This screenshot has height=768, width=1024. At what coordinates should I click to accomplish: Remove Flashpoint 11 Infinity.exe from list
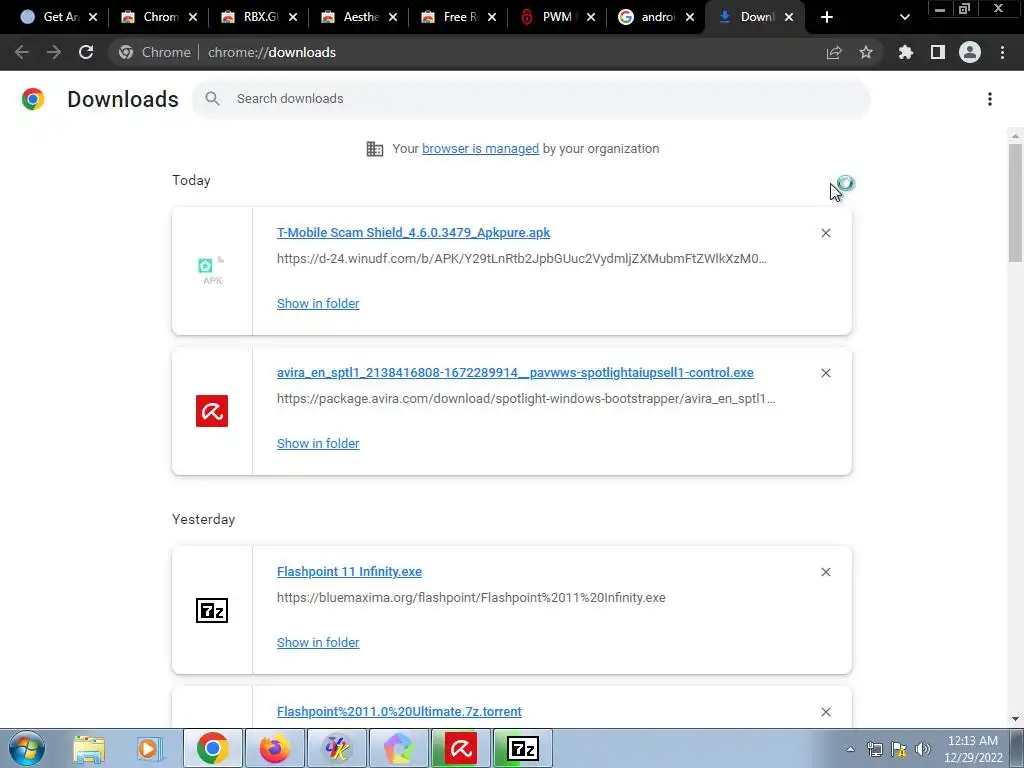[825, 572]
